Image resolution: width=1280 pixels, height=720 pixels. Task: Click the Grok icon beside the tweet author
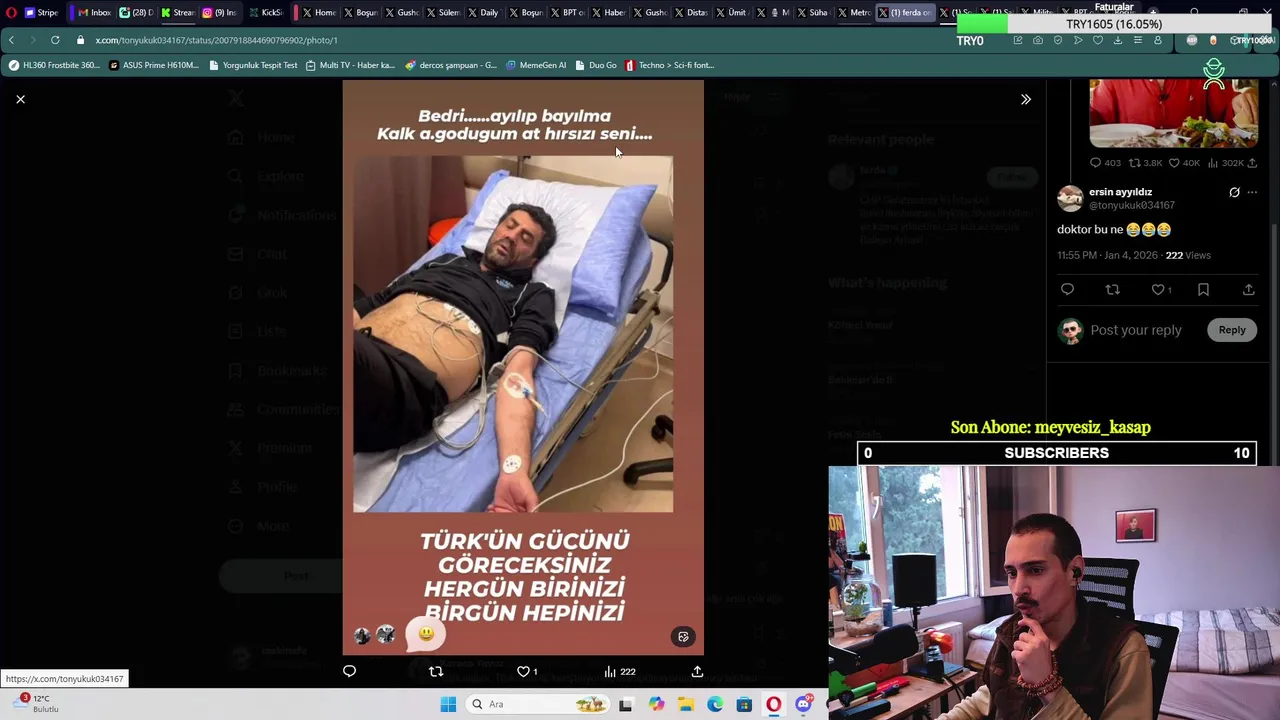tap(1234, 192)
